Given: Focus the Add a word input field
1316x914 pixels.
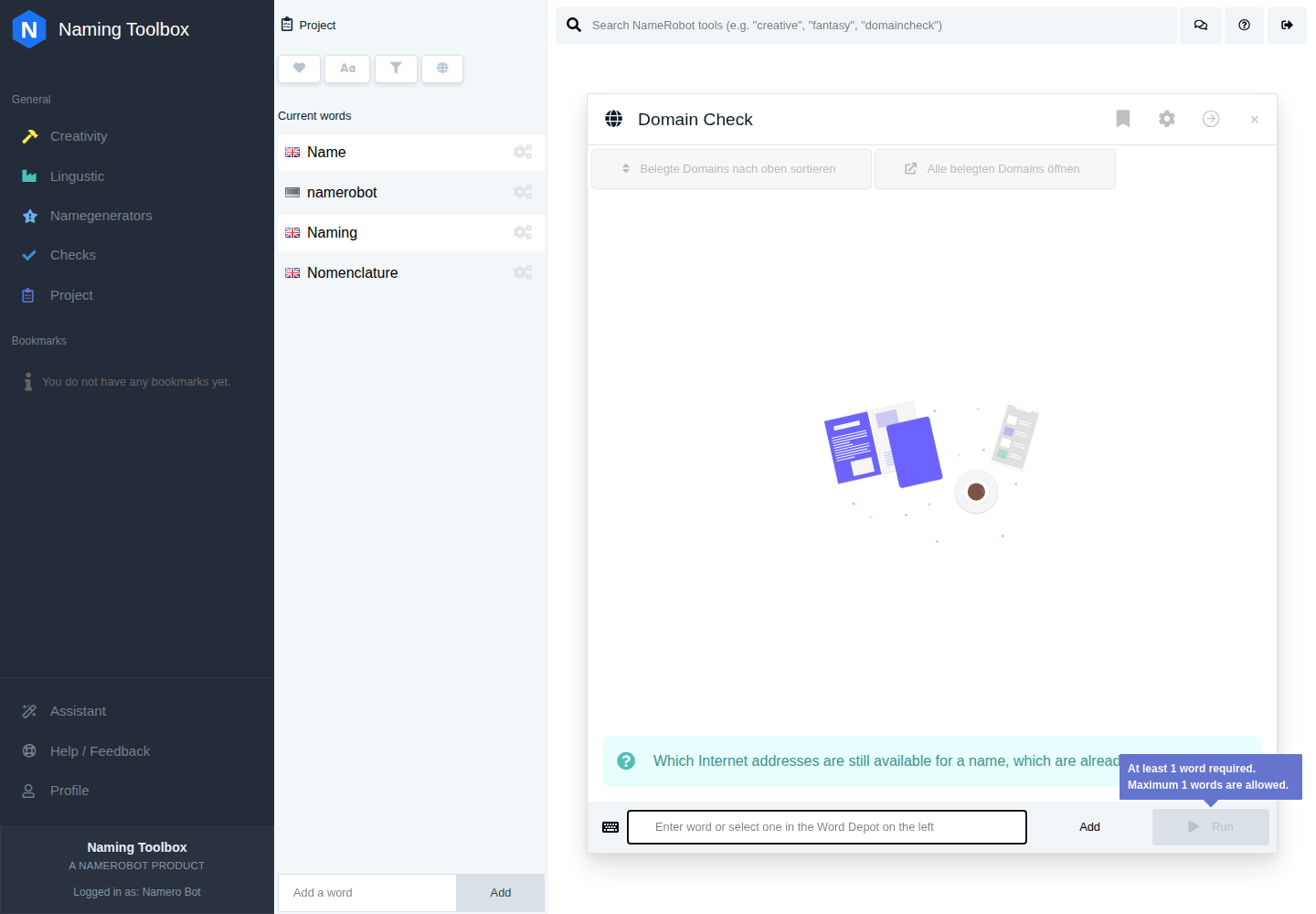Looking at the screenshot, I should pos(367,893).
